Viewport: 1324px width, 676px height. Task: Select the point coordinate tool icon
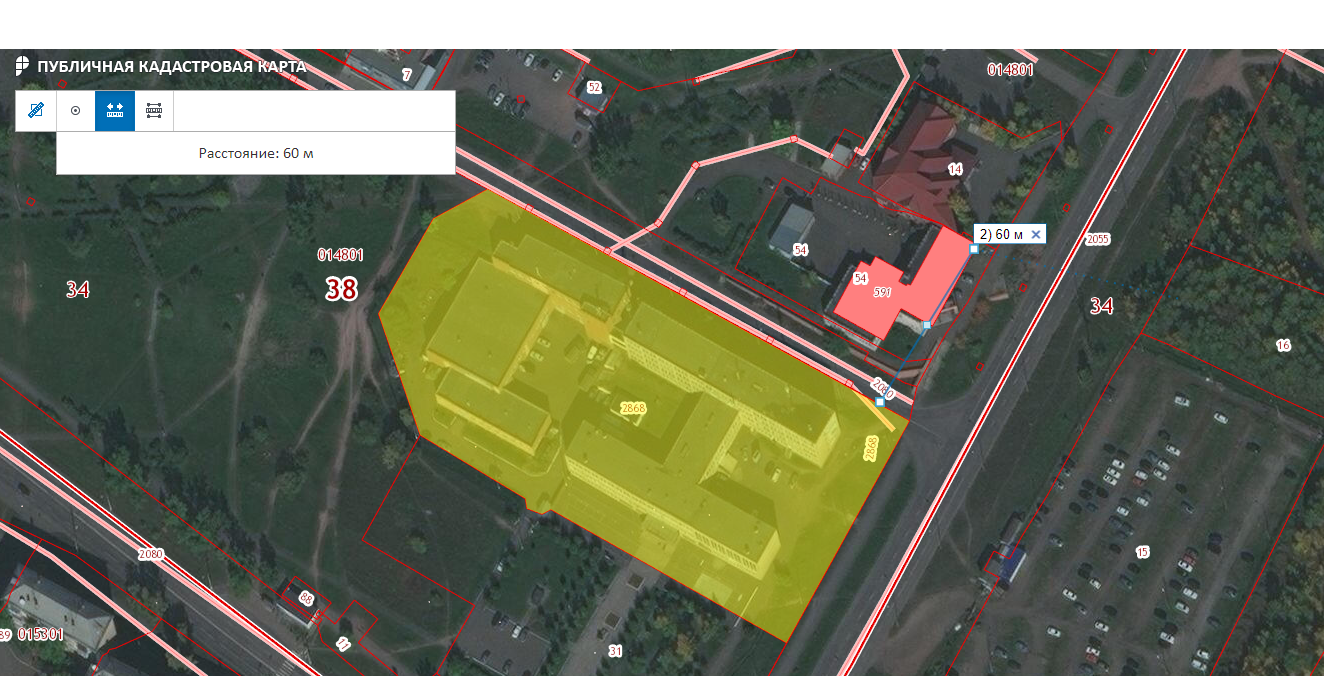point(75,111)
